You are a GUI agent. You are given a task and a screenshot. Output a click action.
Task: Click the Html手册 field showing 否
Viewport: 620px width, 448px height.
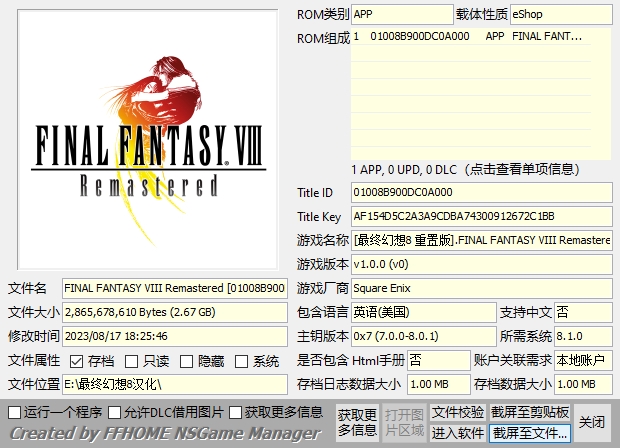point(439,360)
